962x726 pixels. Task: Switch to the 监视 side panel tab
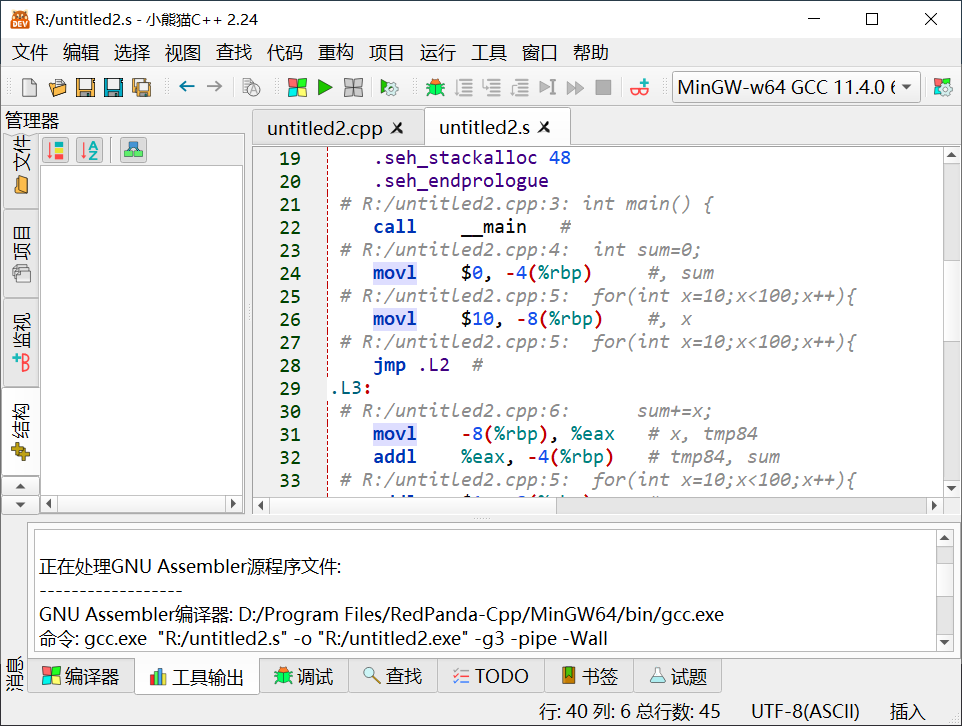point(21,342)
